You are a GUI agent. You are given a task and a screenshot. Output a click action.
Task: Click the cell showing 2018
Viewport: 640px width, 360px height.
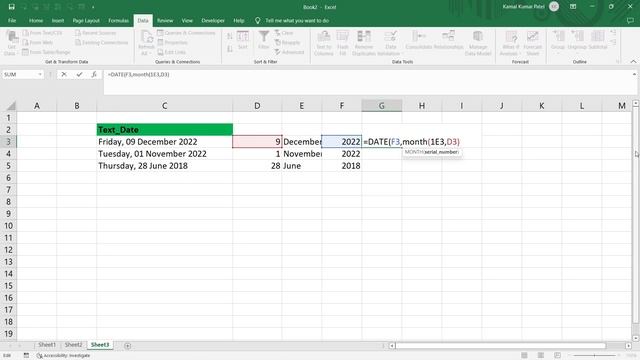pos(342,166)
